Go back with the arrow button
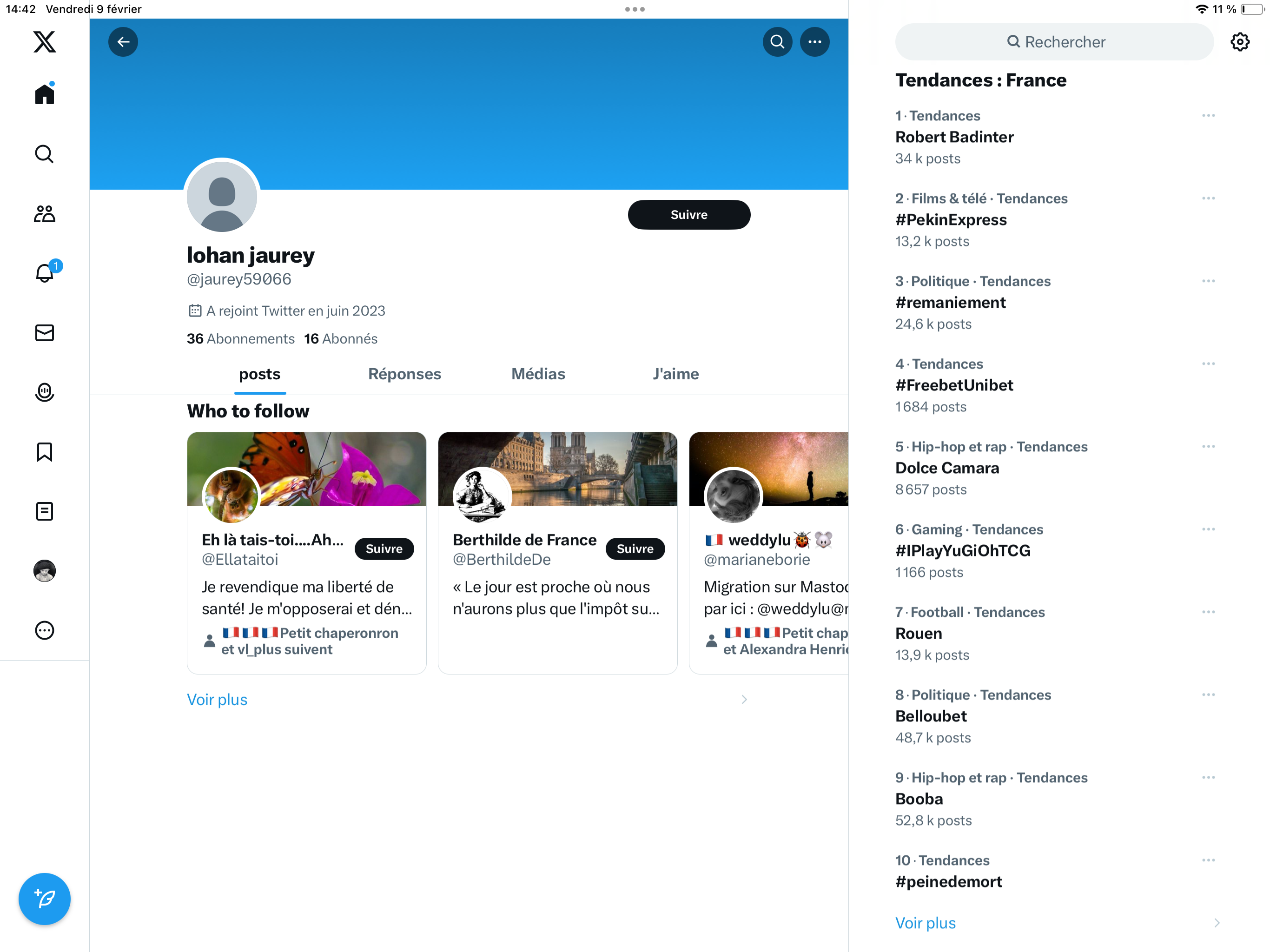1270x952 pixels. coord(123,41)
